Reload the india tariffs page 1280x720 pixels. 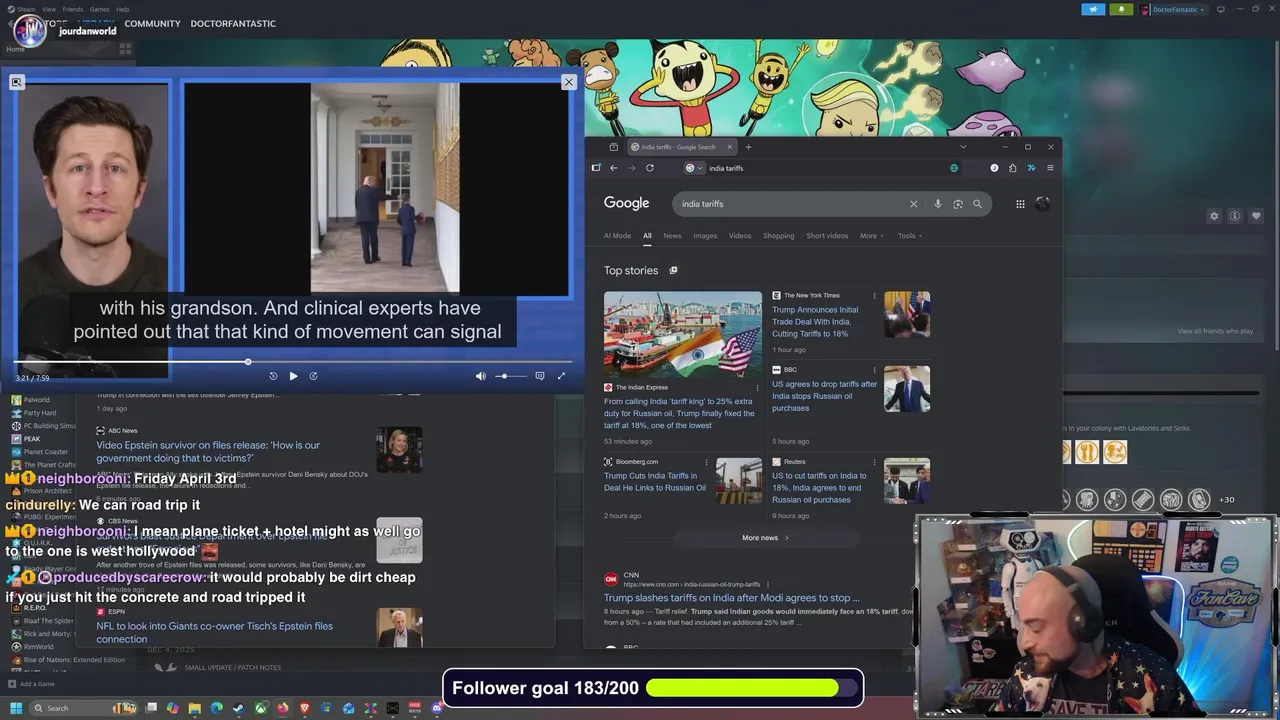point(649,168)
